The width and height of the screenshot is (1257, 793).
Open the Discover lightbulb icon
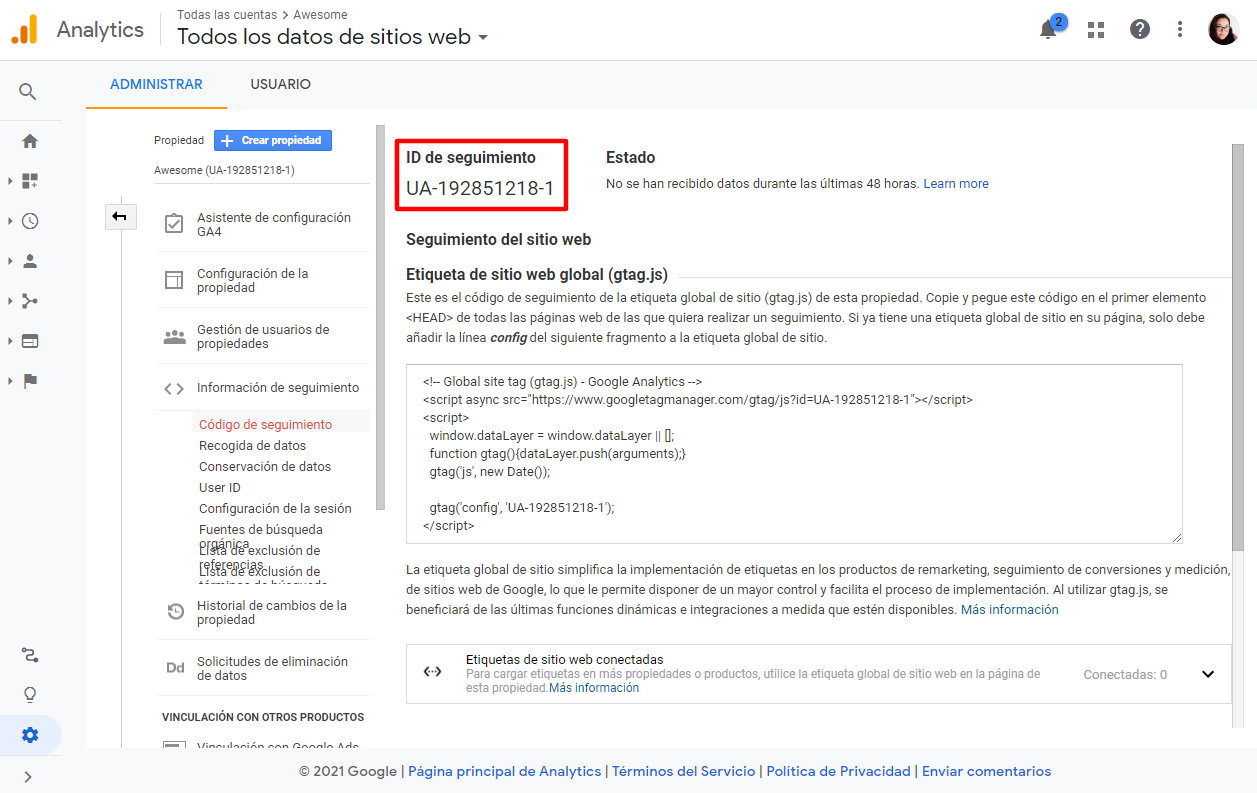pyautogui.click(x=30, y=695)
